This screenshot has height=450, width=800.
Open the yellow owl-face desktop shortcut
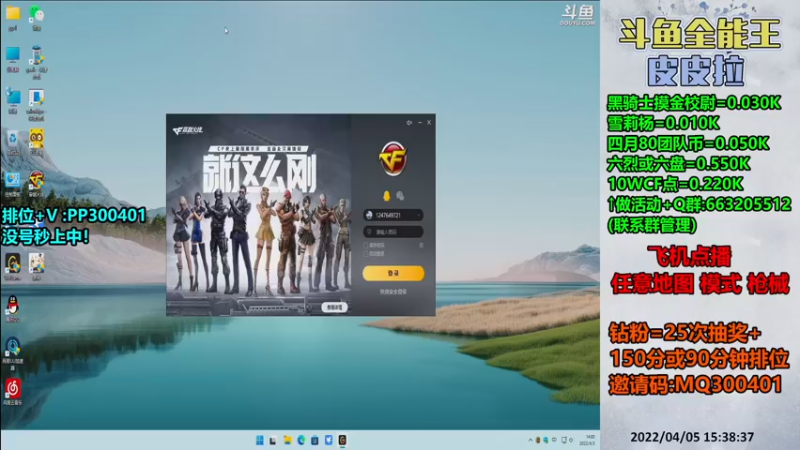coord(36,139)
